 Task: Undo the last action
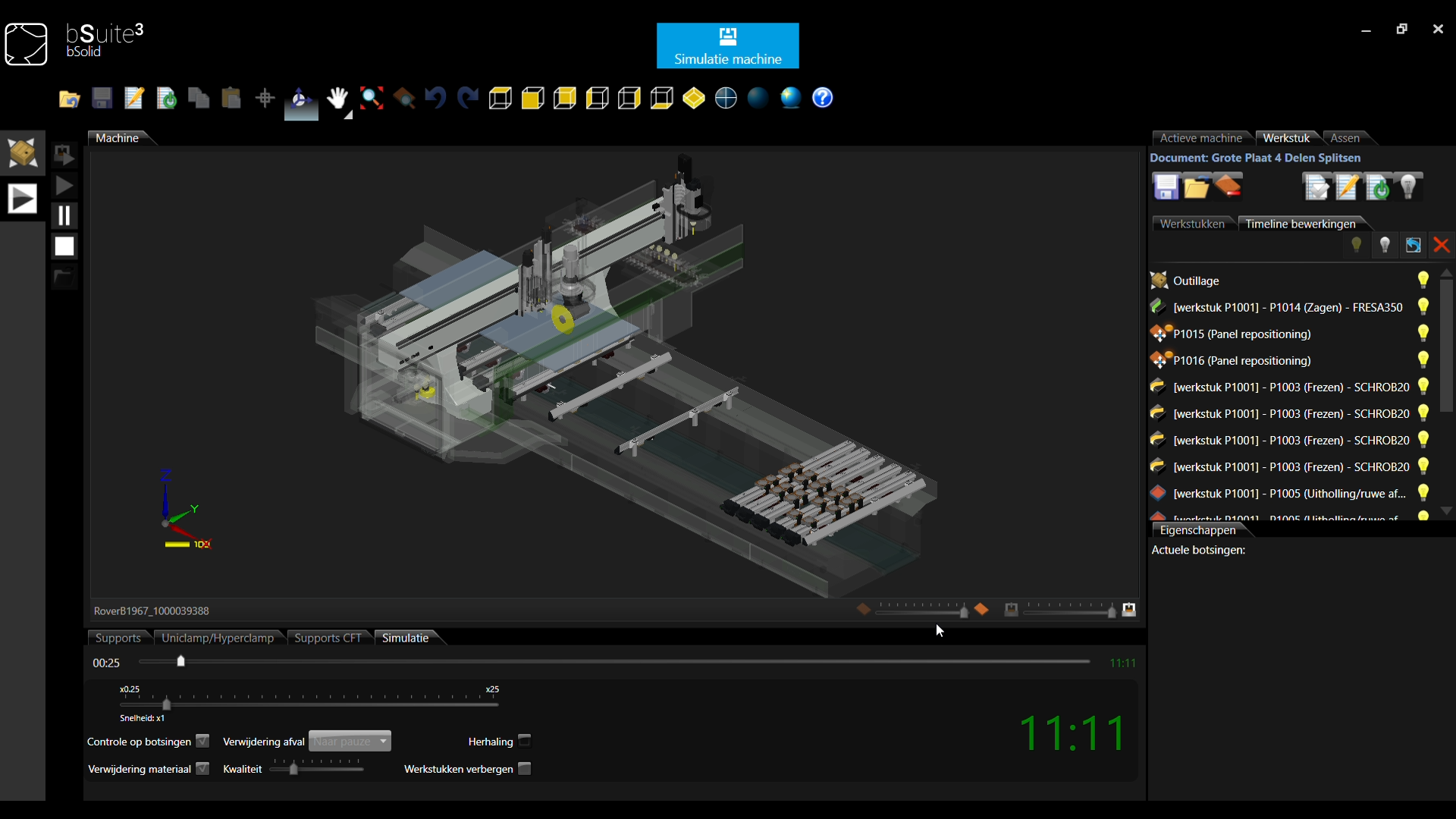[435, 98]
